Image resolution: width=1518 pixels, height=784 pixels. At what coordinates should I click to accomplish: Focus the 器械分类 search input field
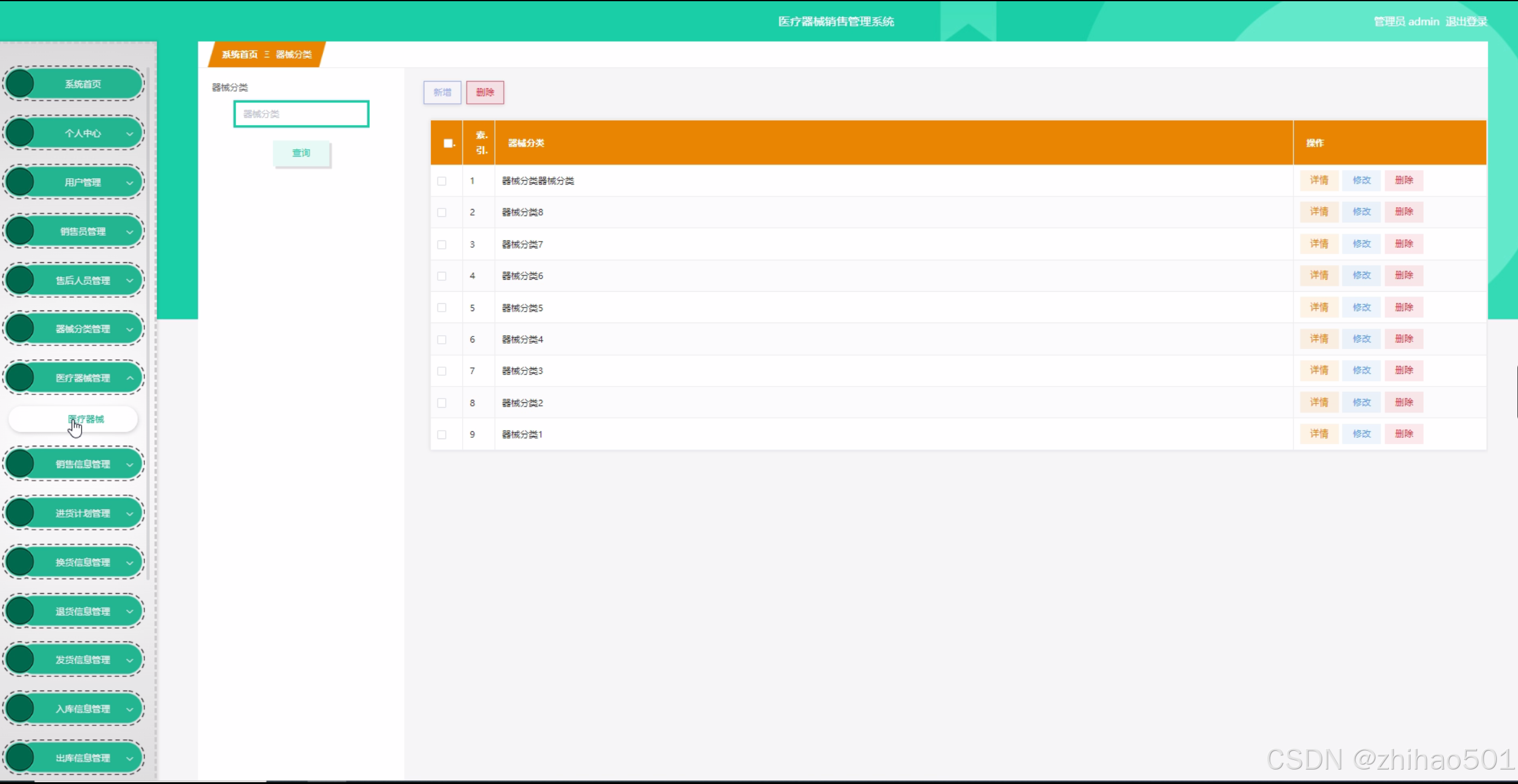pos(301,114)
